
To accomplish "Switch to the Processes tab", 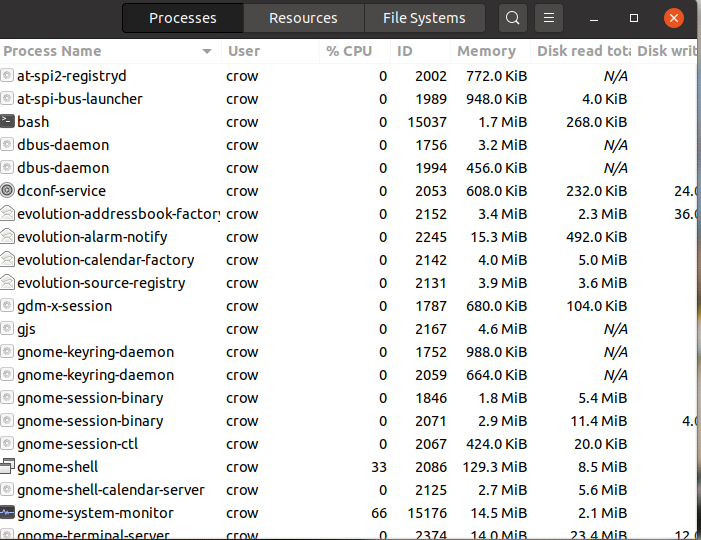I will (x=183, y=18).
